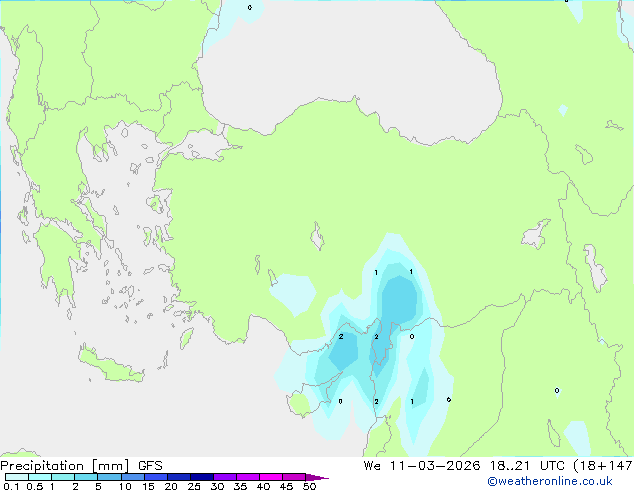
Task: Click the '20' legend scale value
Action: click(171, 486)
